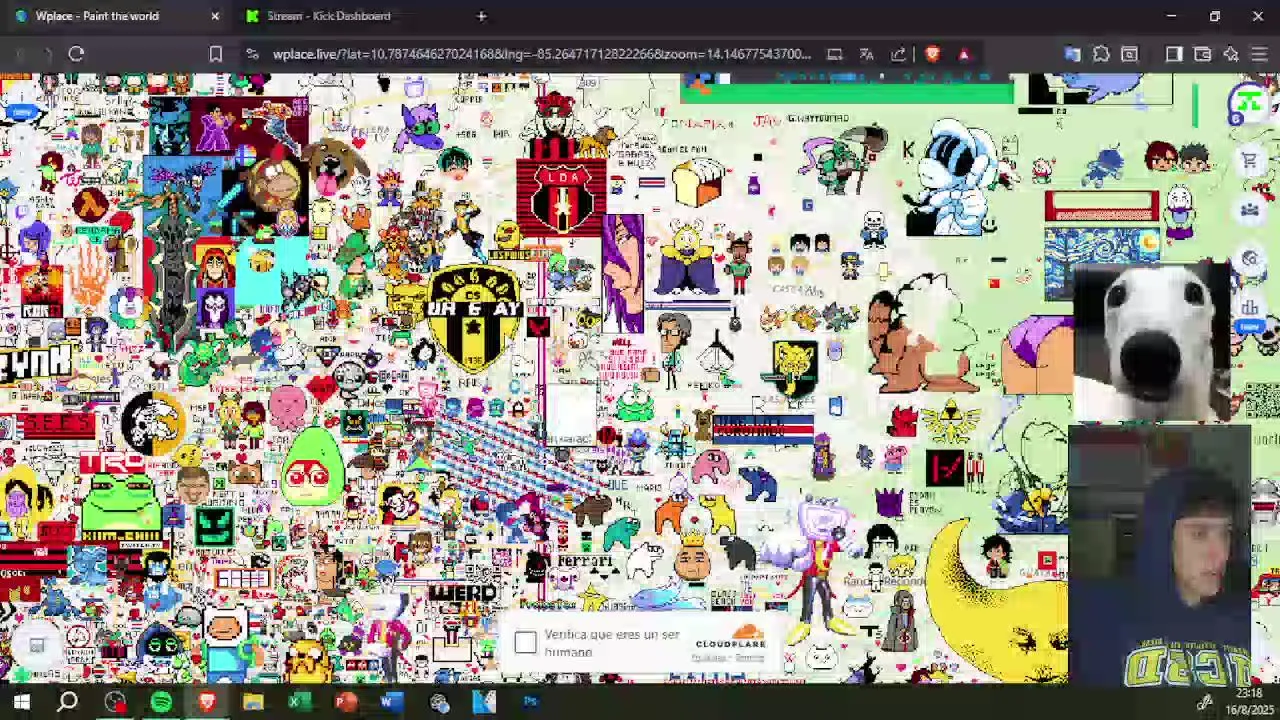Open the wplace search explore icon
The height and width of the screenshot is (720, 1280).
point(1249,260)
